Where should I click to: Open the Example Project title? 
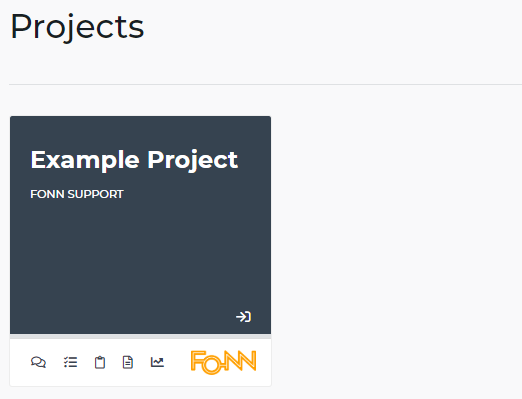click(134, 160)
